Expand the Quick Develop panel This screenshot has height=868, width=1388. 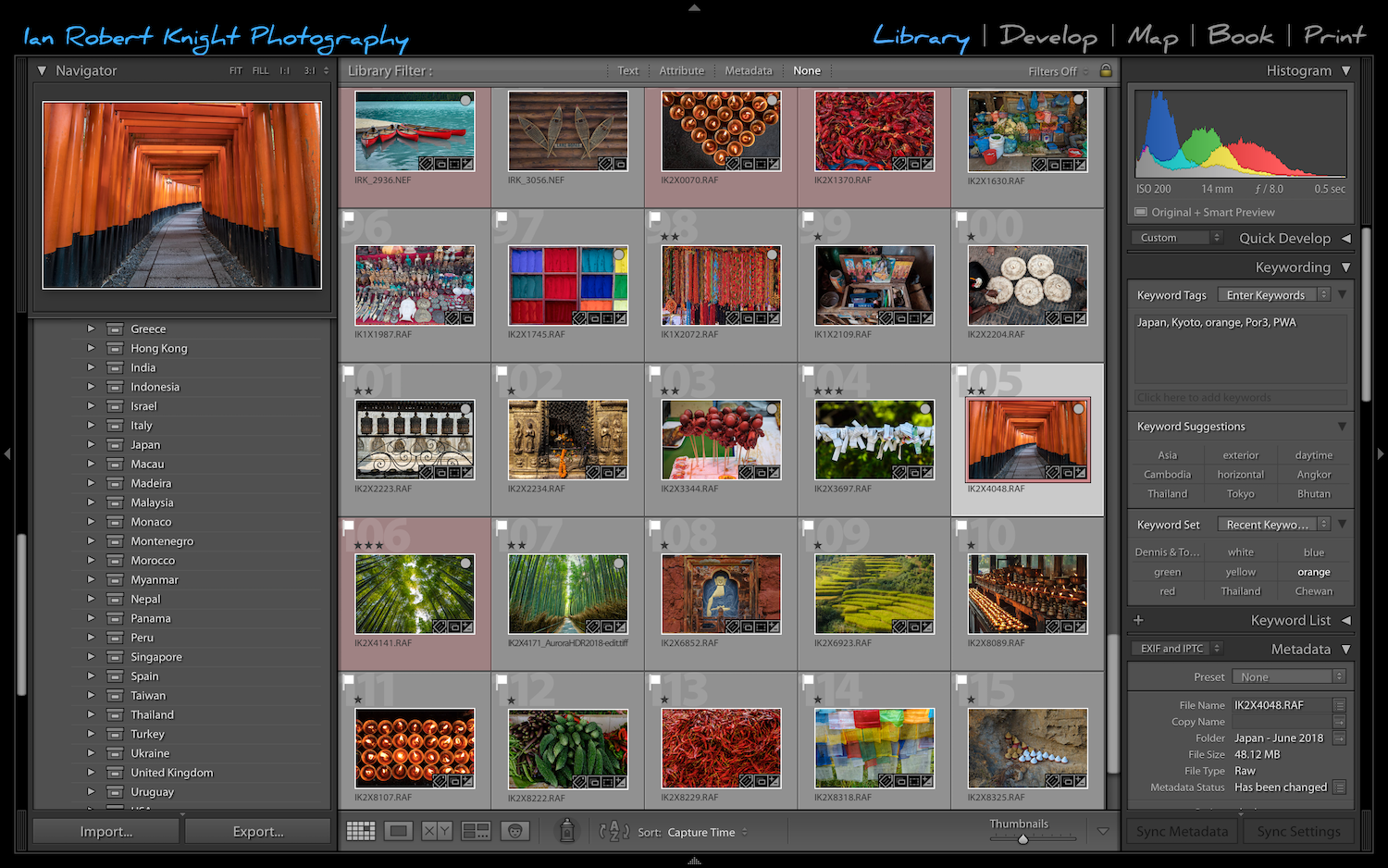(1346, 238)
